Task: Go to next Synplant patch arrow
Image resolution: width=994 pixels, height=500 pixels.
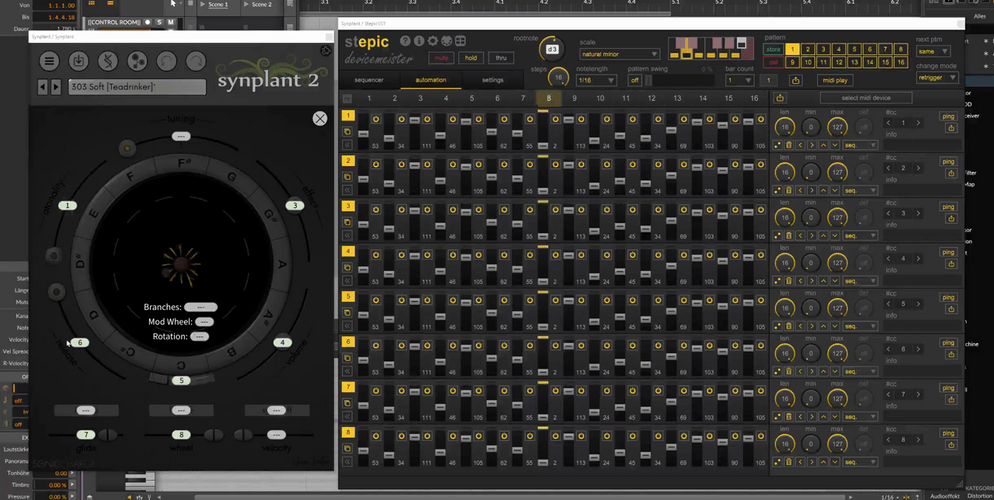Action: (56, 87)
